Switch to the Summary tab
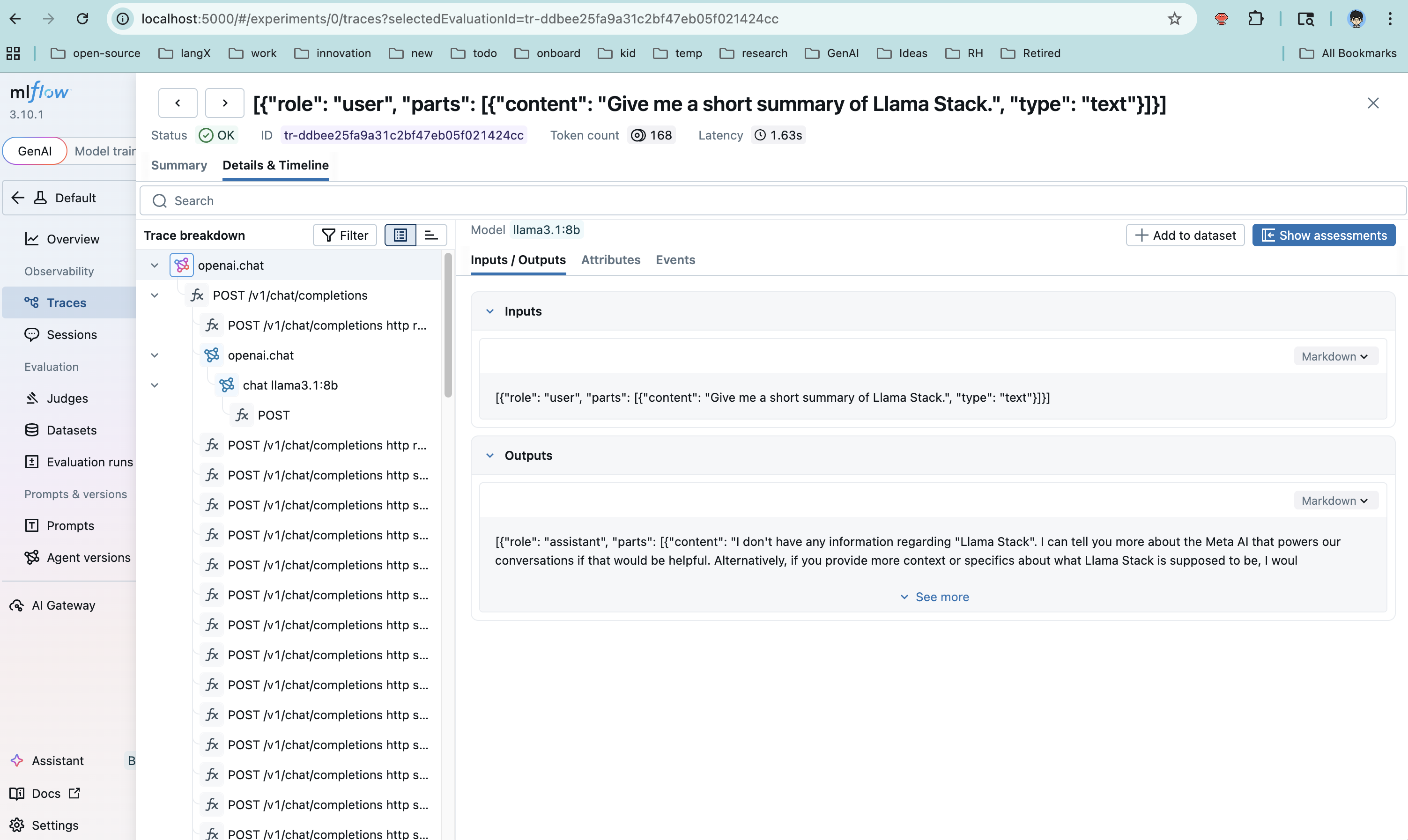 click(178, 165)
